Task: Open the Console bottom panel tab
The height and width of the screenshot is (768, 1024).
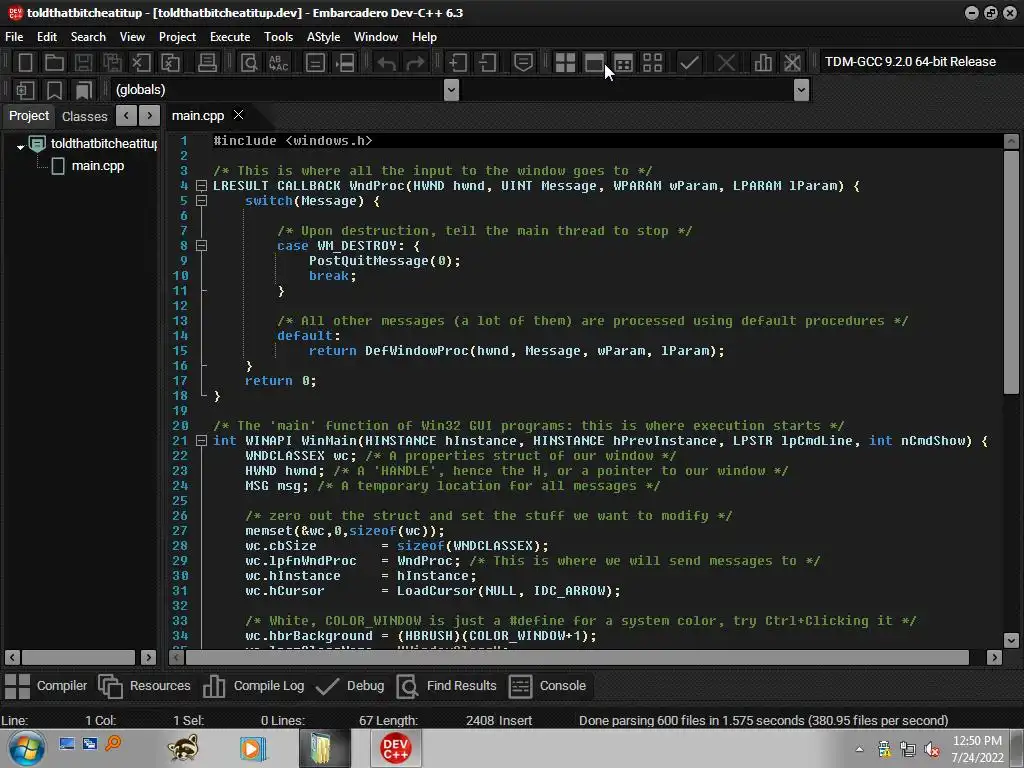Action: [547, 686]
